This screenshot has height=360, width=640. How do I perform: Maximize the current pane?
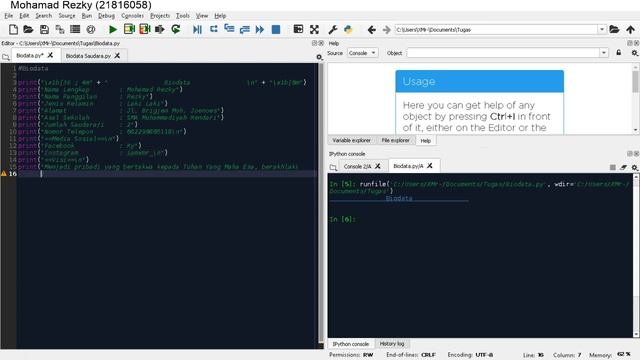pyautogui.click(x=298, y=29)
